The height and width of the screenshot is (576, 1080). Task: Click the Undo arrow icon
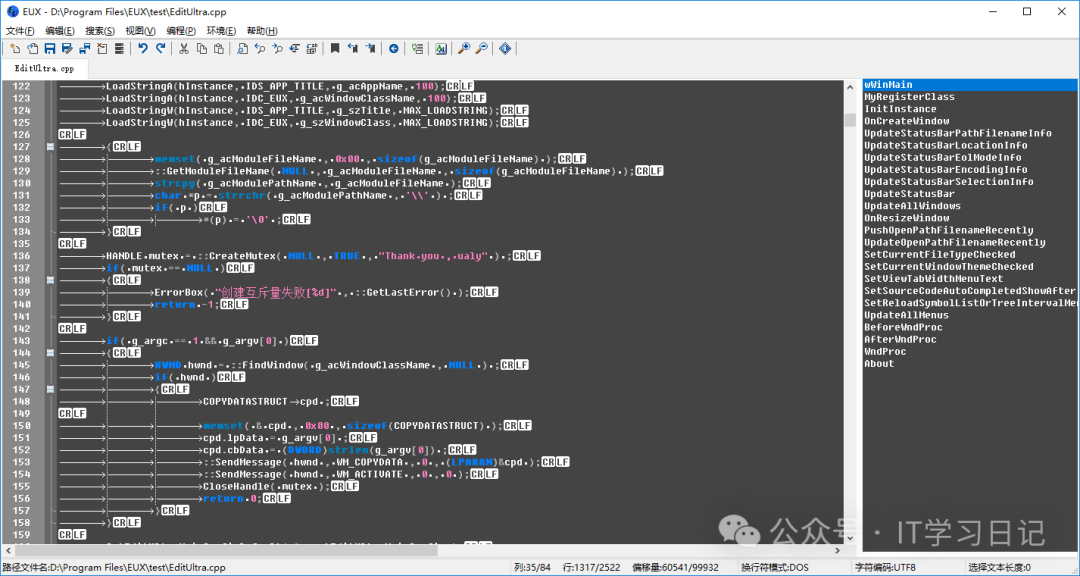(143, 48)
